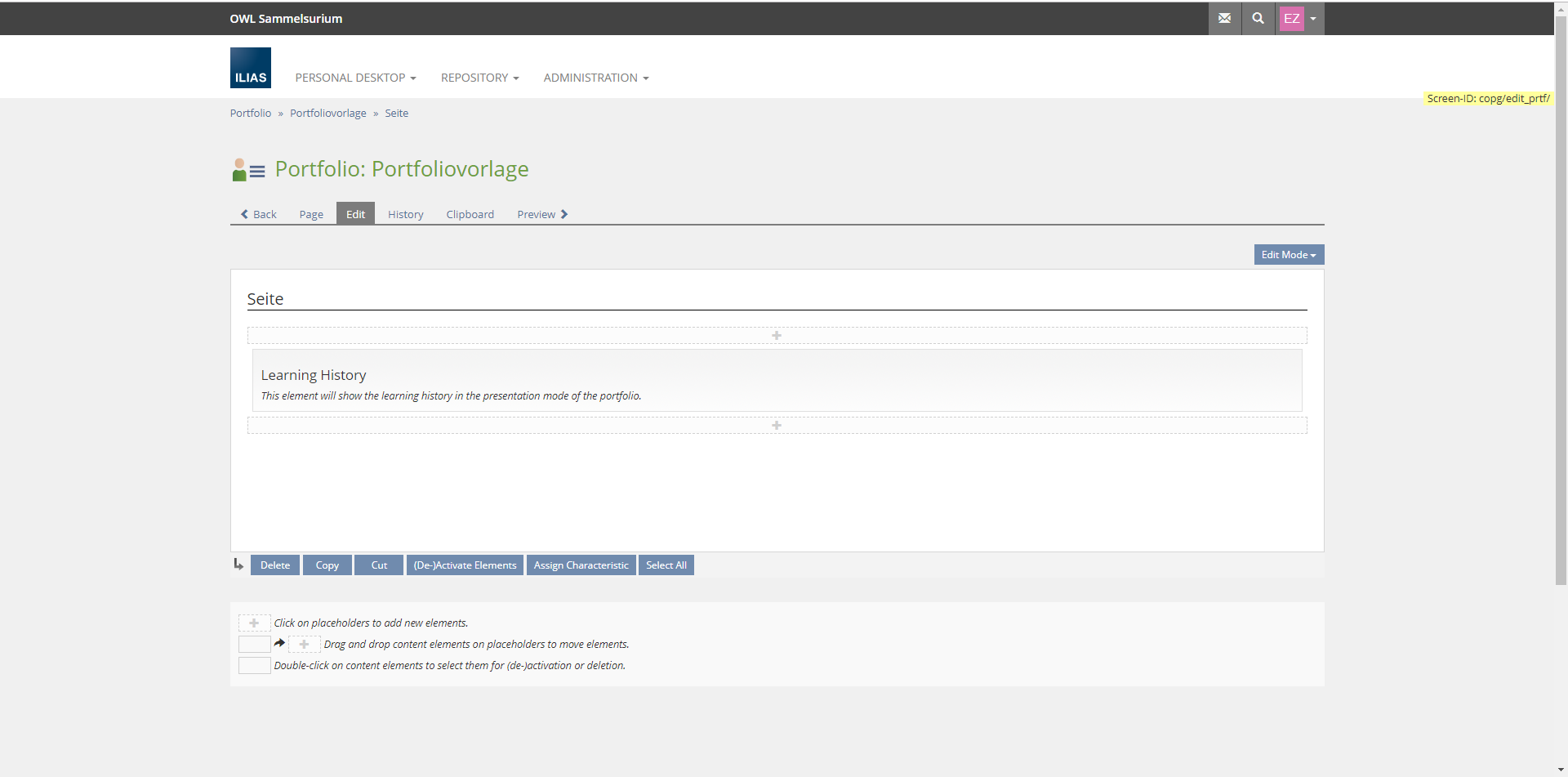Click the Select All button
Image resolution: width=1568 pixels, height=777 pixels.
click(666, 565)
